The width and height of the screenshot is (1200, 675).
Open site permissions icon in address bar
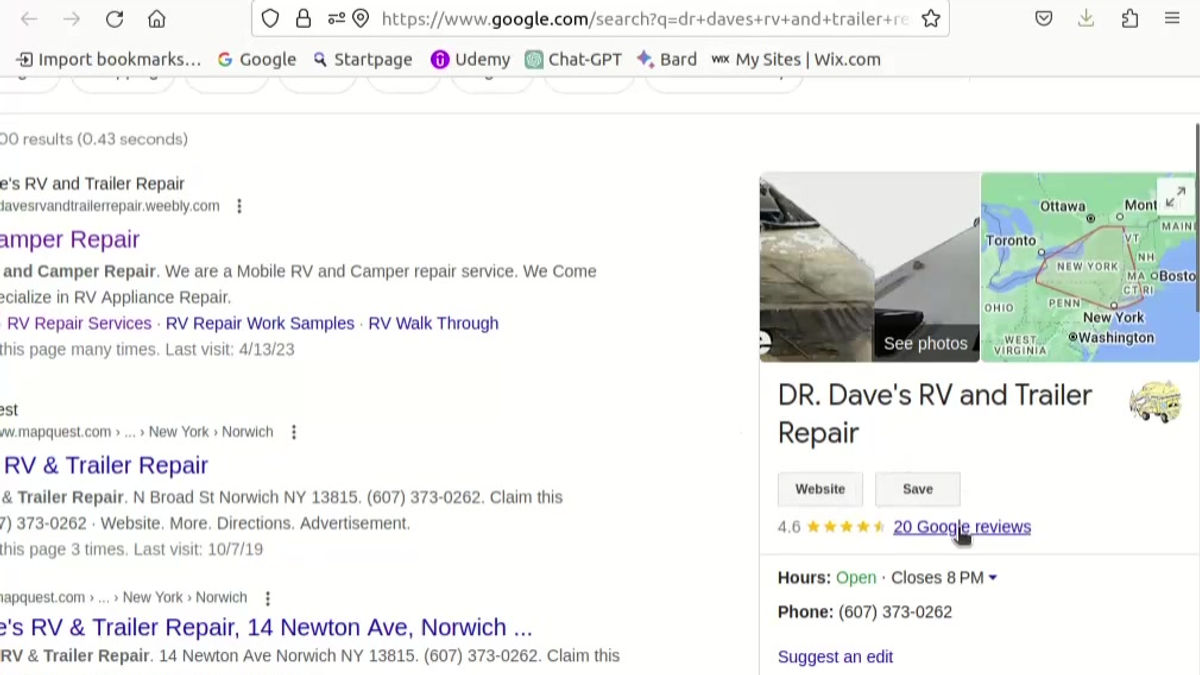tap(336, 19)
